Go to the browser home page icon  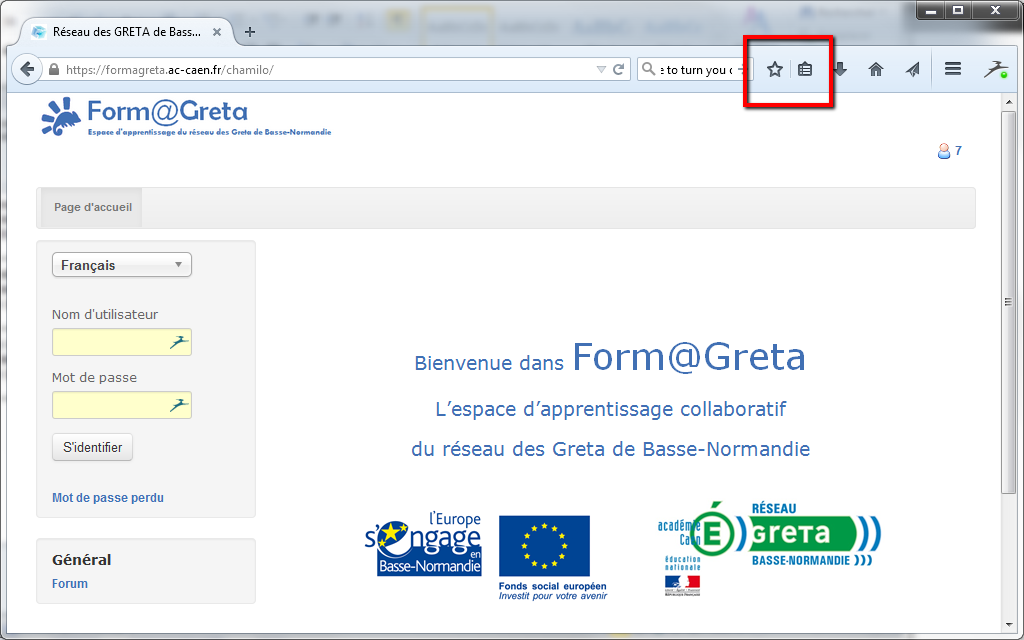point(876,69)
